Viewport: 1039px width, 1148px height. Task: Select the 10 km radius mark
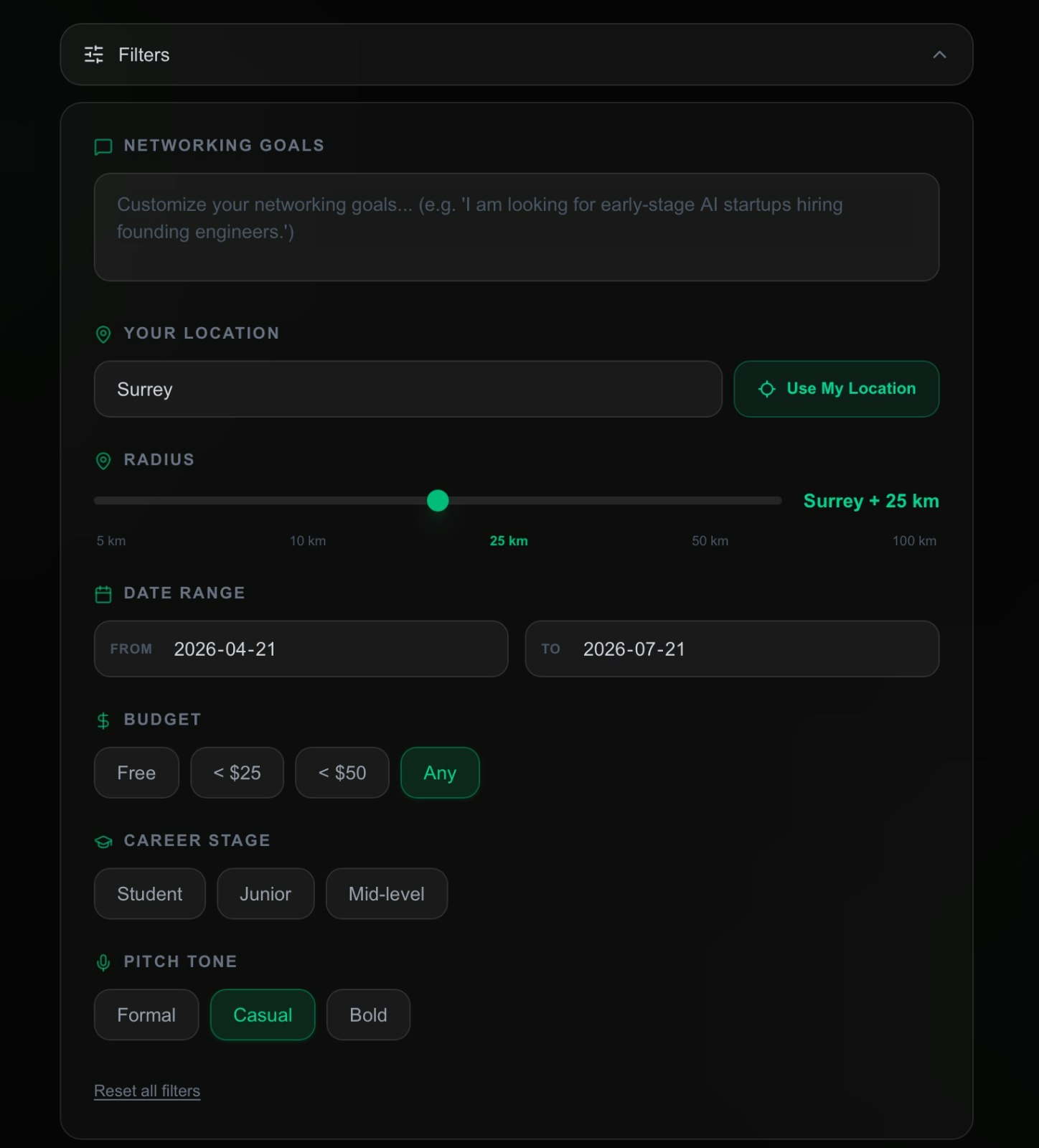308,541
